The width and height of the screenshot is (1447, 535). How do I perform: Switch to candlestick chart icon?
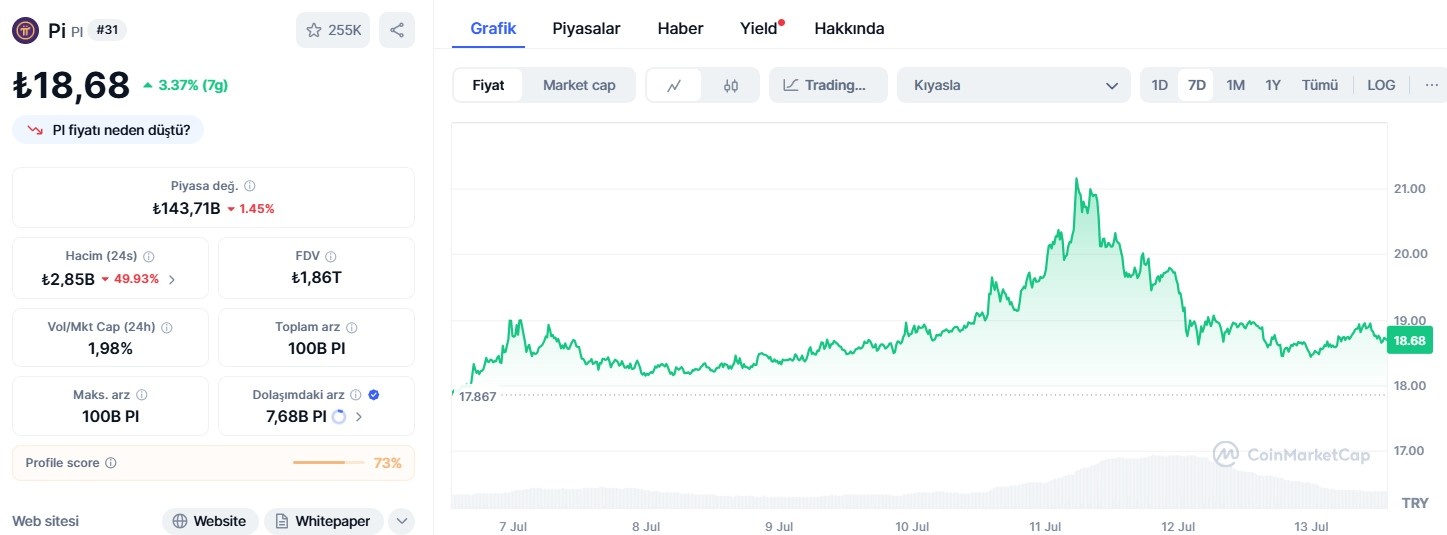pyautogui.click(x=731, y=85)
